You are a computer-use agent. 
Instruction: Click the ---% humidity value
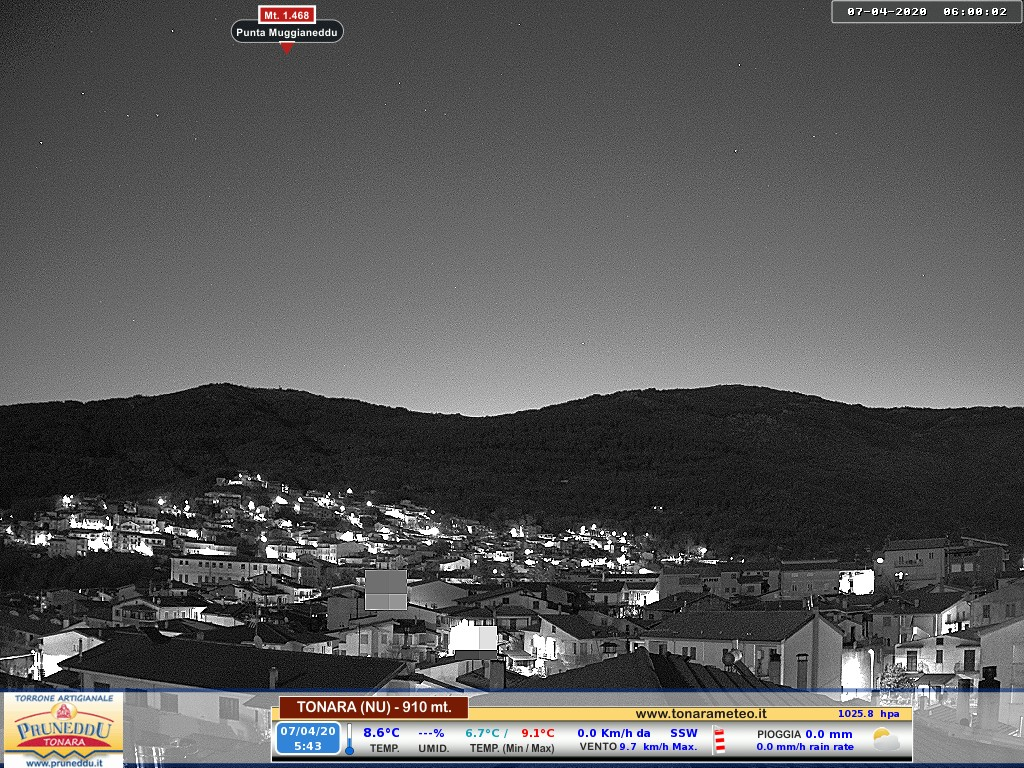pos(431,733)
